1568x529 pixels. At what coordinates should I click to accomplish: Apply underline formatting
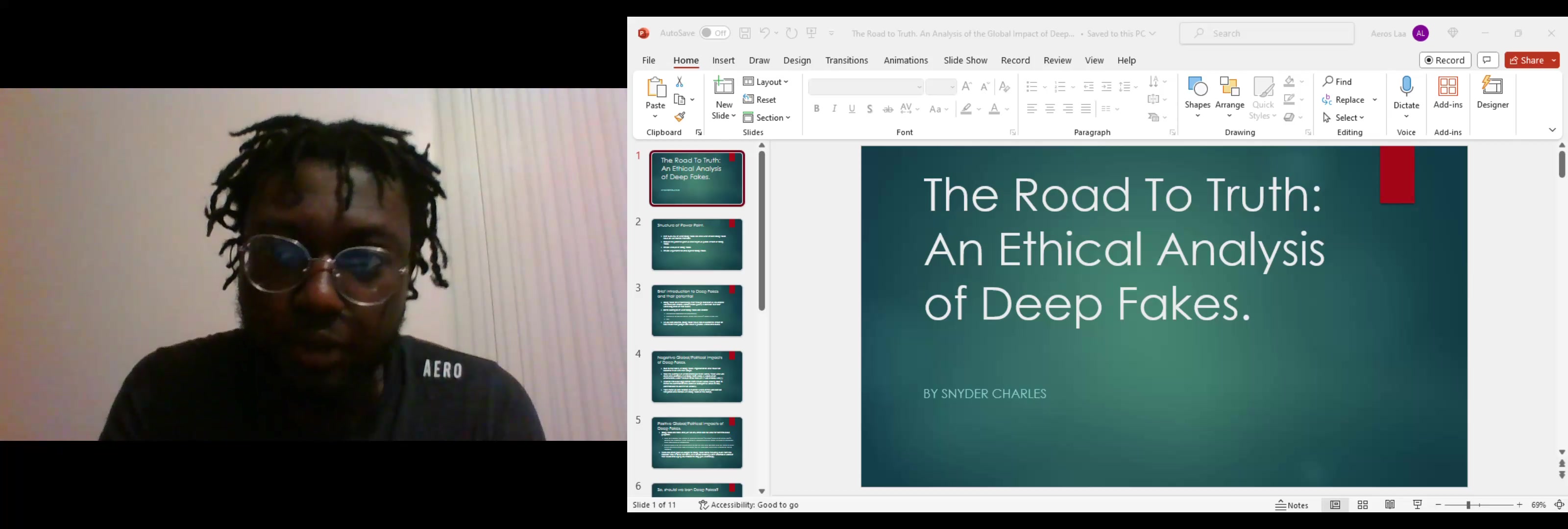pyautogui.click(x=852, y=109)
